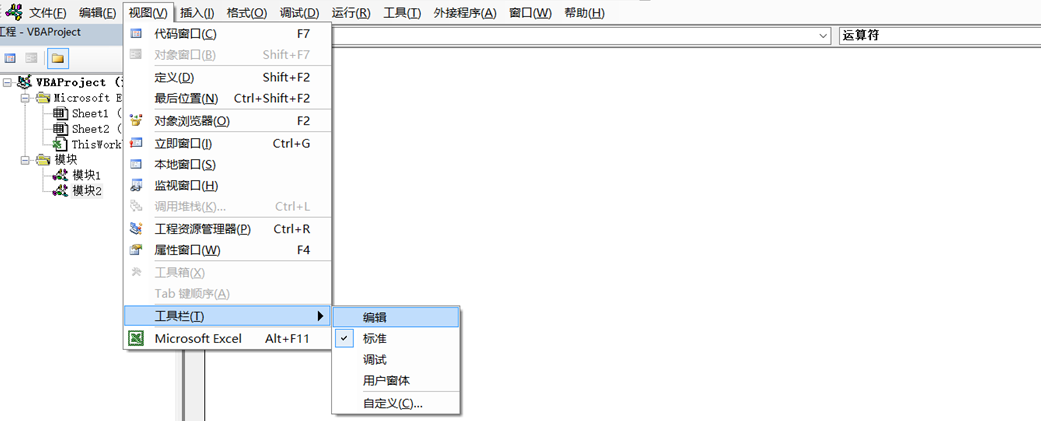Click the 工程资源管理器 menu icon
The width and height of the screenshot is (1041, 421).
[136, 229]
